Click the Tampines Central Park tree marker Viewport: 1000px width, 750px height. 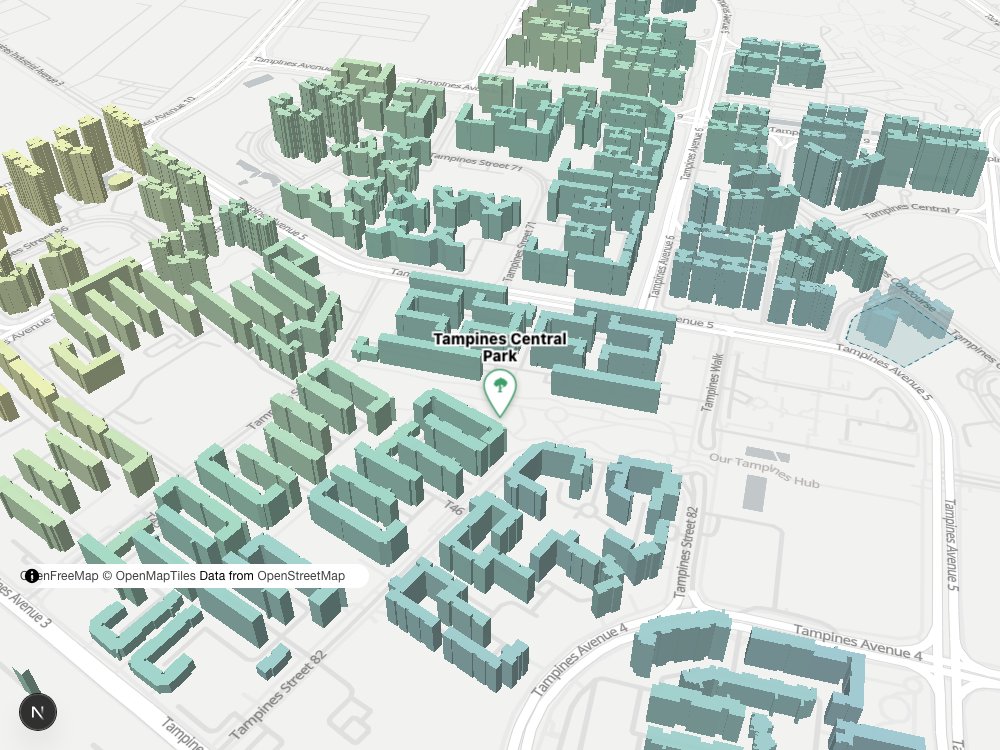(500, 393)
